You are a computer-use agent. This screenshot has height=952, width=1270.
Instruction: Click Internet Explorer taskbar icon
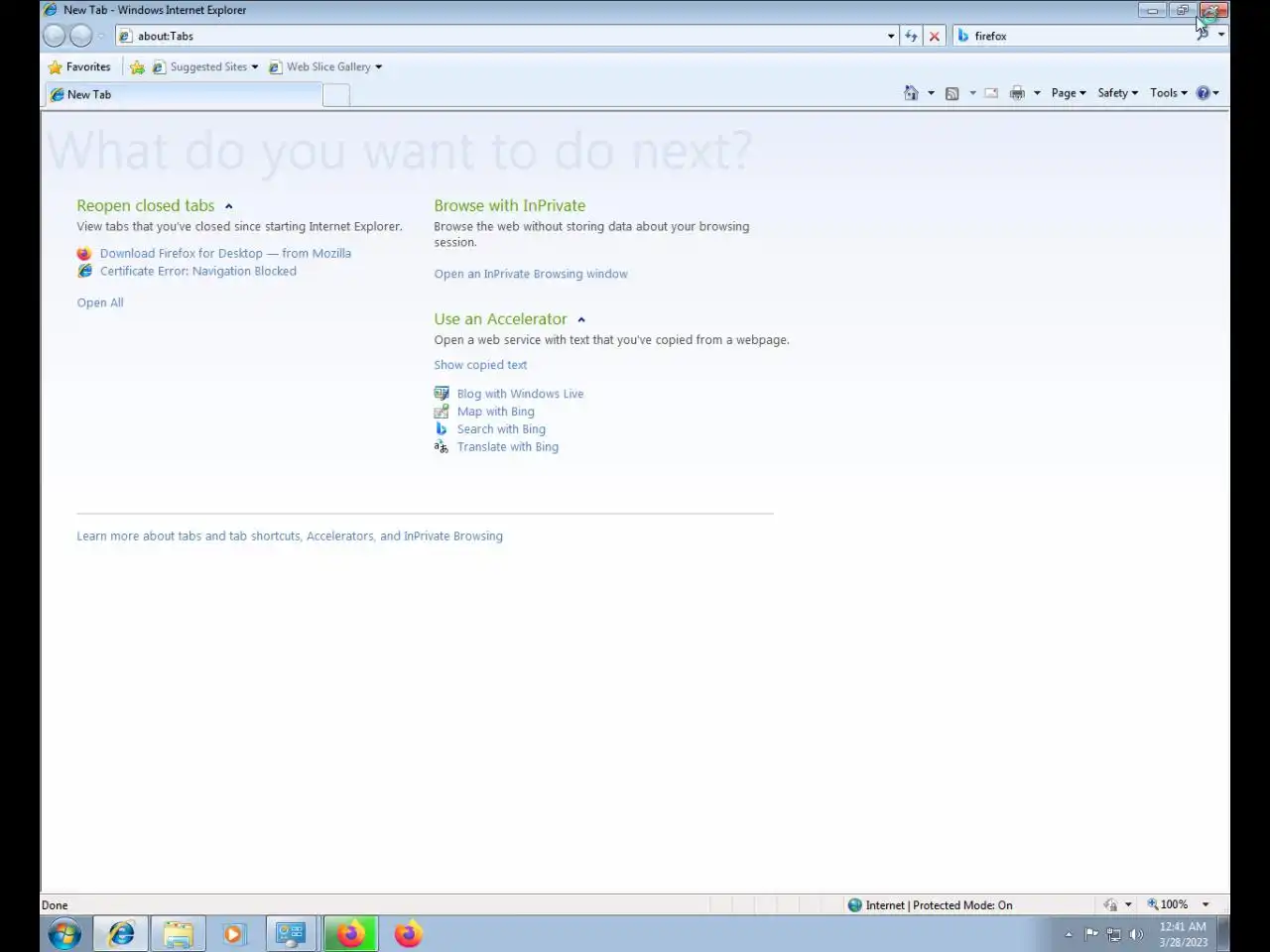[x=121, y=934]
